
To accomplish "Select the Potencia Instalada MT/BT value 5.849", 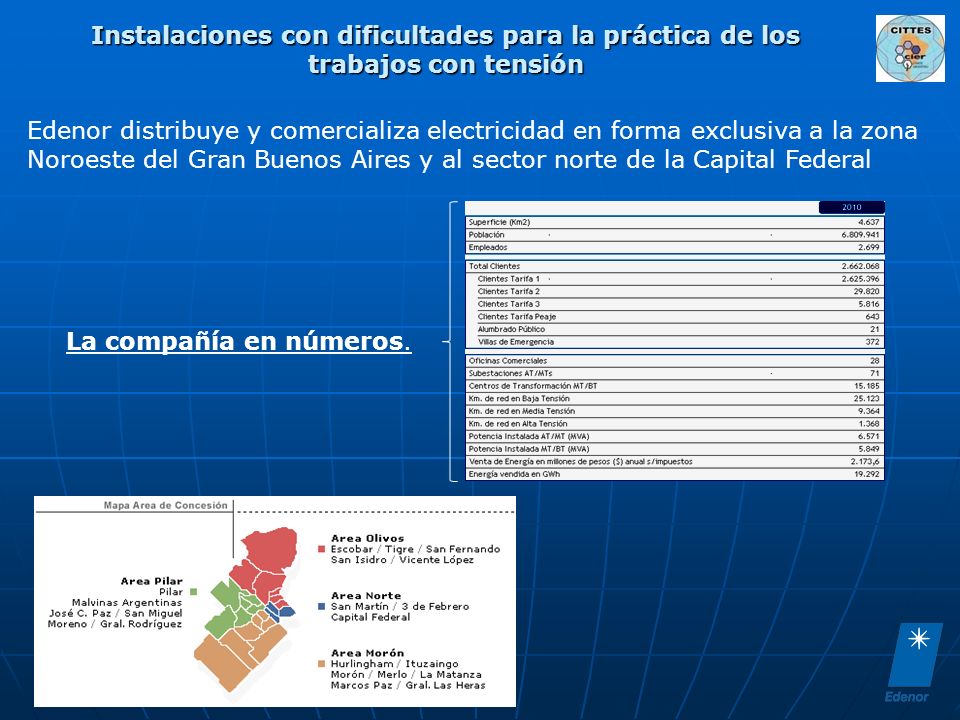I will pyautogui.click(x=869, y=449).
